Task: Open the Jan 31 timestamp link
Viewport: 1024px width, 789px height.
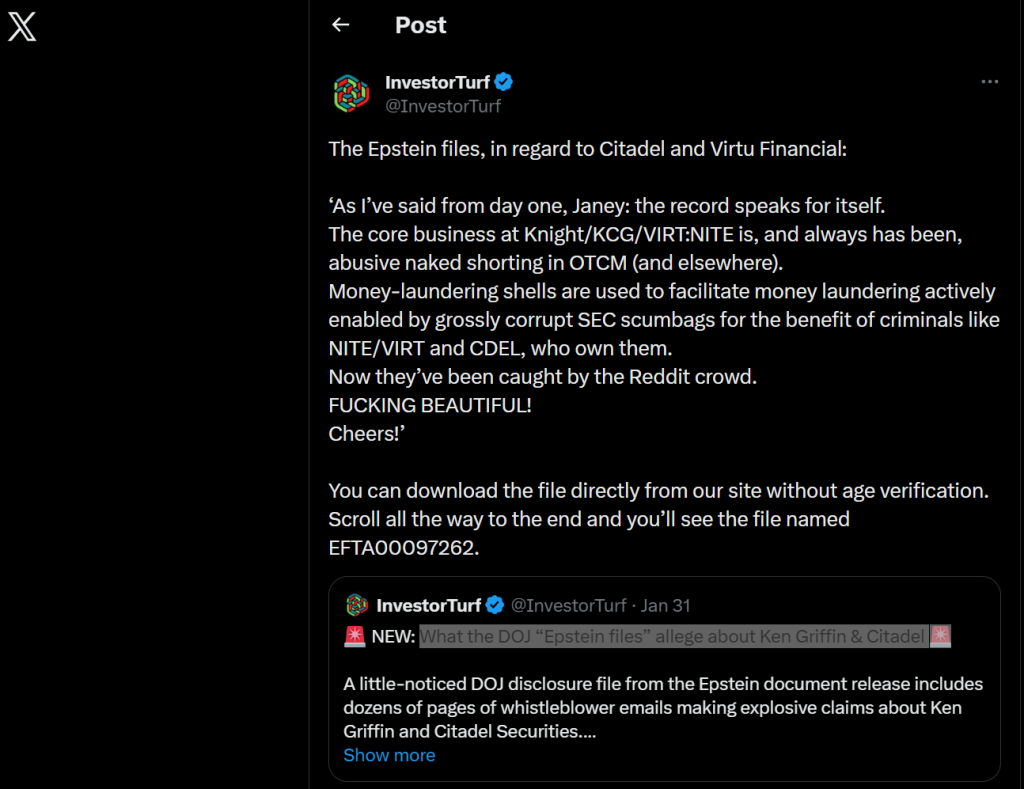Action: click(664, 604)
